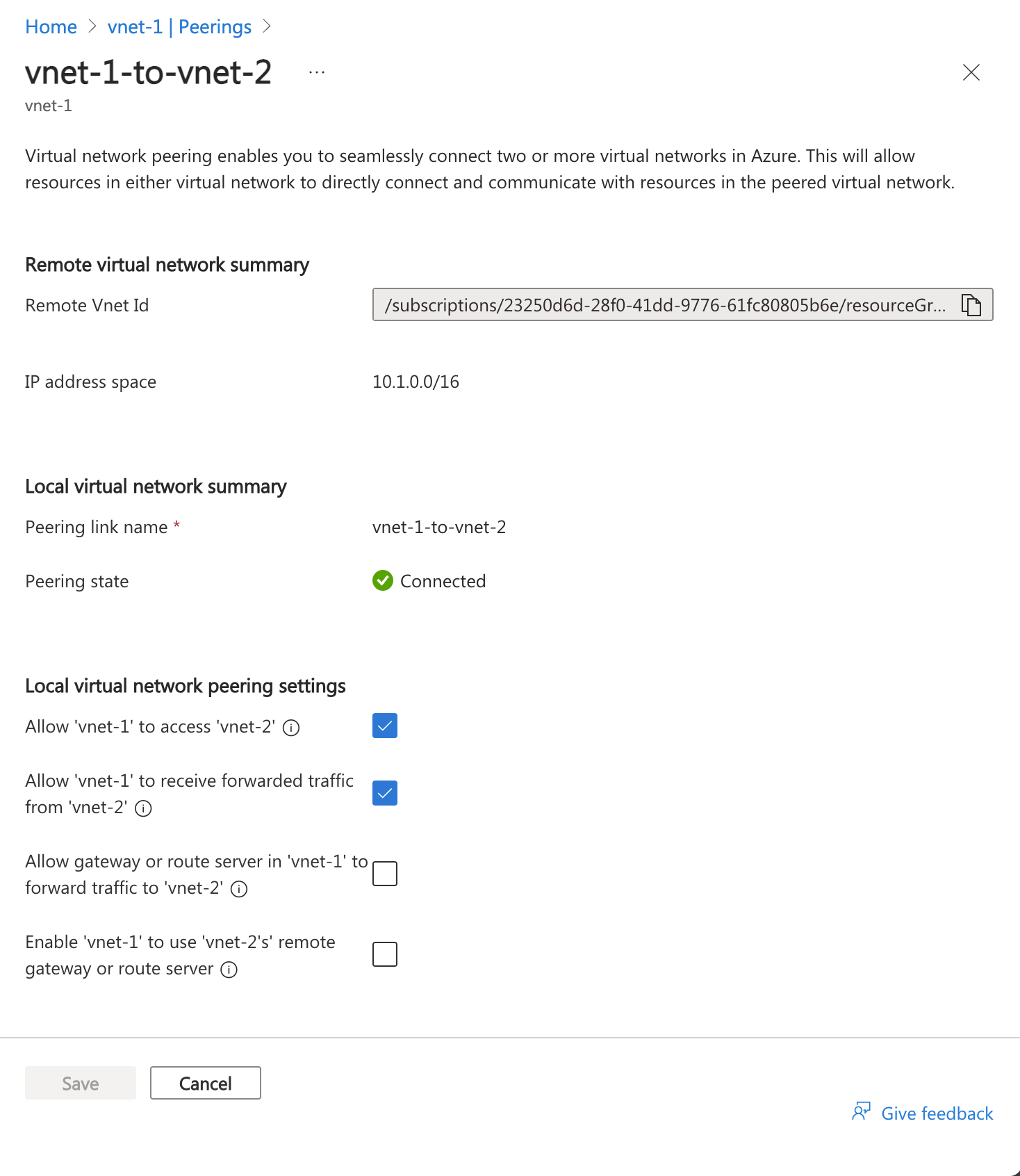
Task: Click the Cancel button
Action: [x=206, y=1083]
